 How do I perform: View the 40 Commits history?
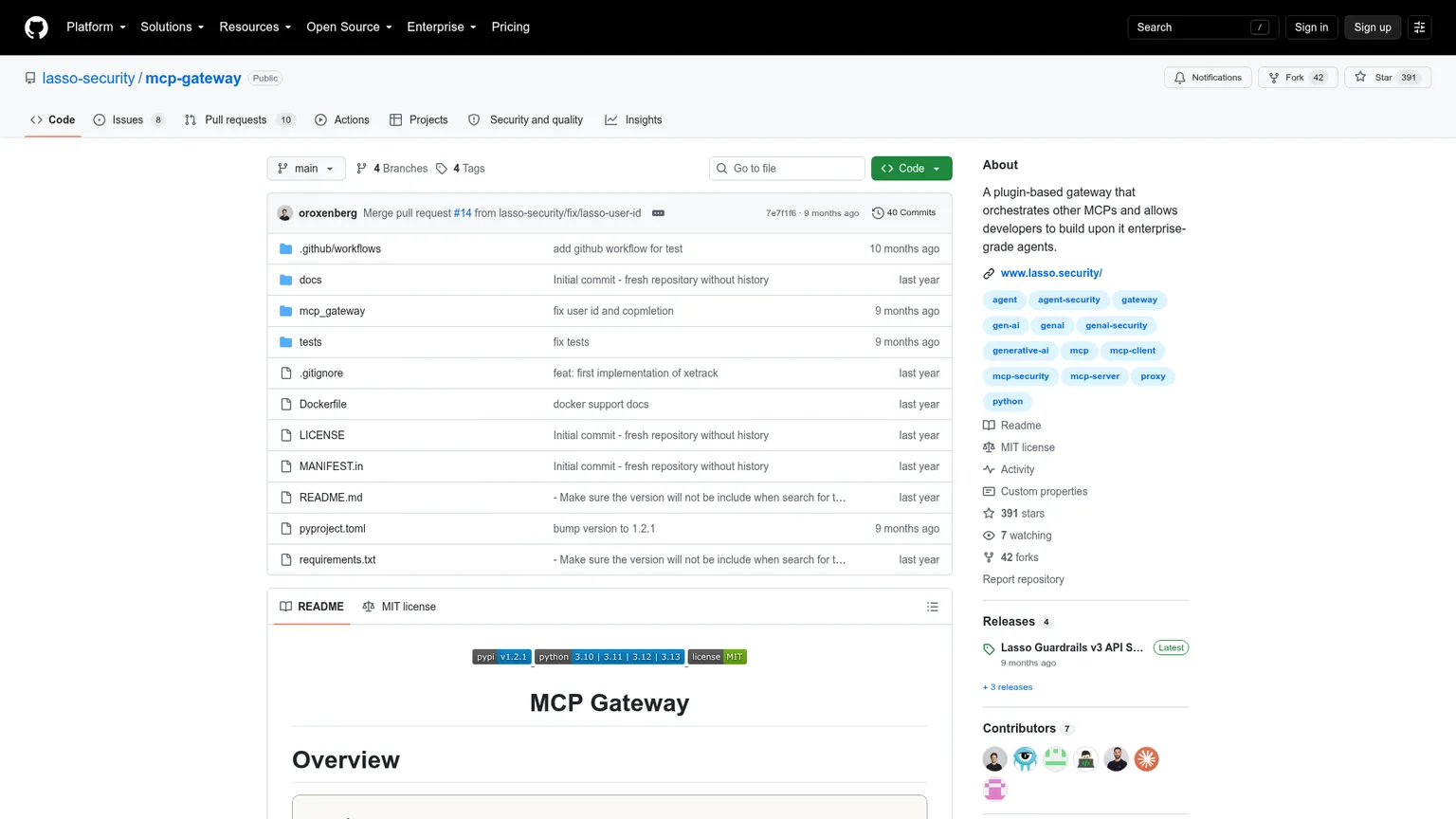[903, 213]
